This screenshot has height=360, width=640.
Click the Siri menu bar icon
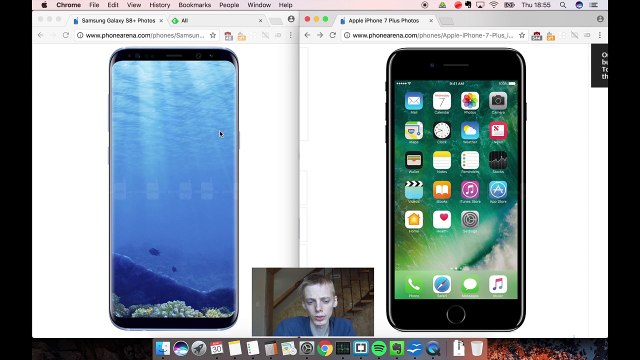coord(579,5)
